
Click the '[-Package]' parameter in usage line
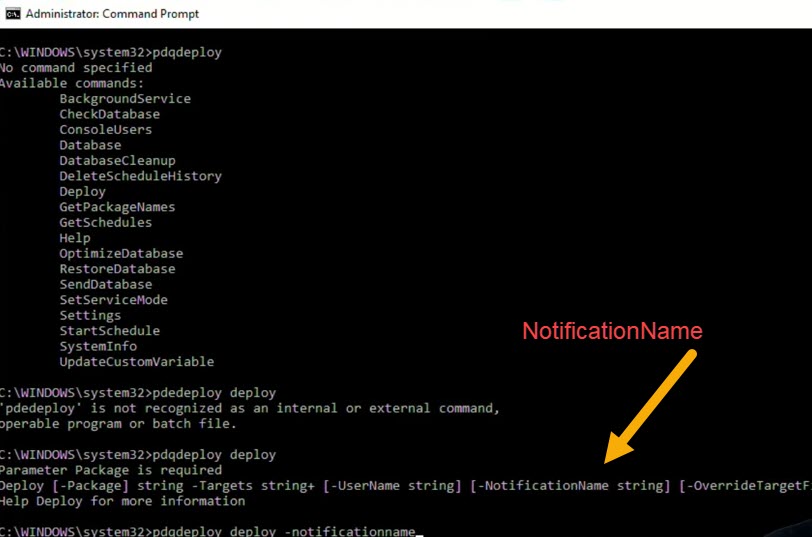pyautogui.click(x=91, y=486)
